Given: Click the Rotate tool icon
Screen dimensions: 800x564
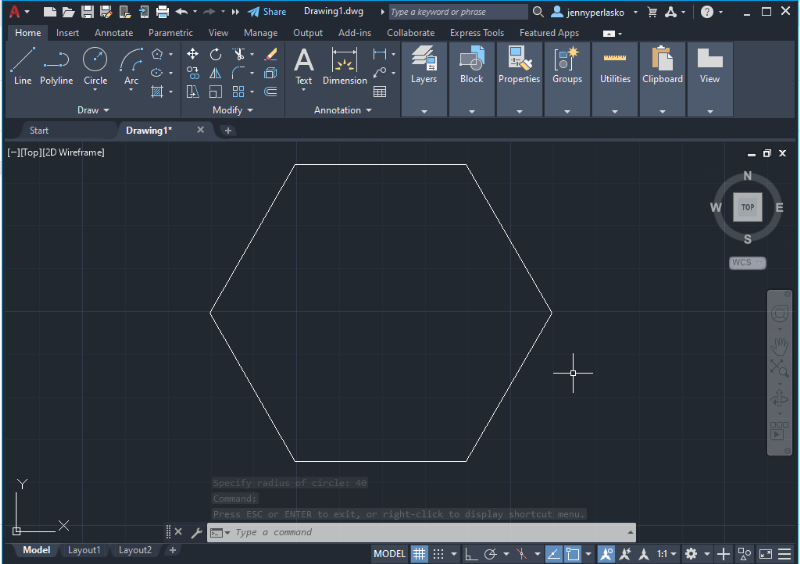Looking at the screenshot, I should (215, 54).
